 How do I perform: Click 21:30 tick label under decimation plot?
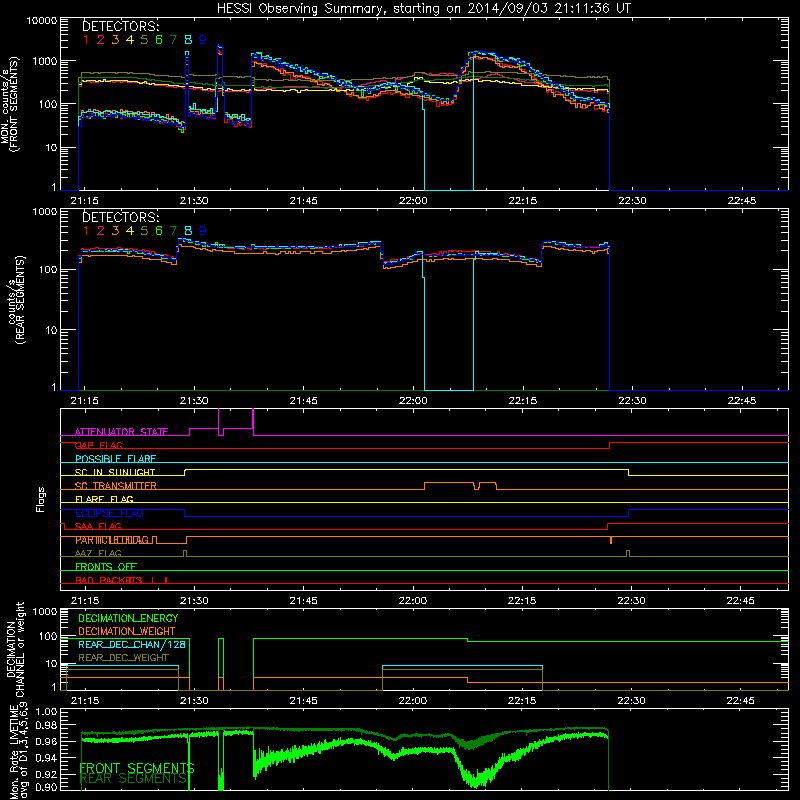(194, 701)
